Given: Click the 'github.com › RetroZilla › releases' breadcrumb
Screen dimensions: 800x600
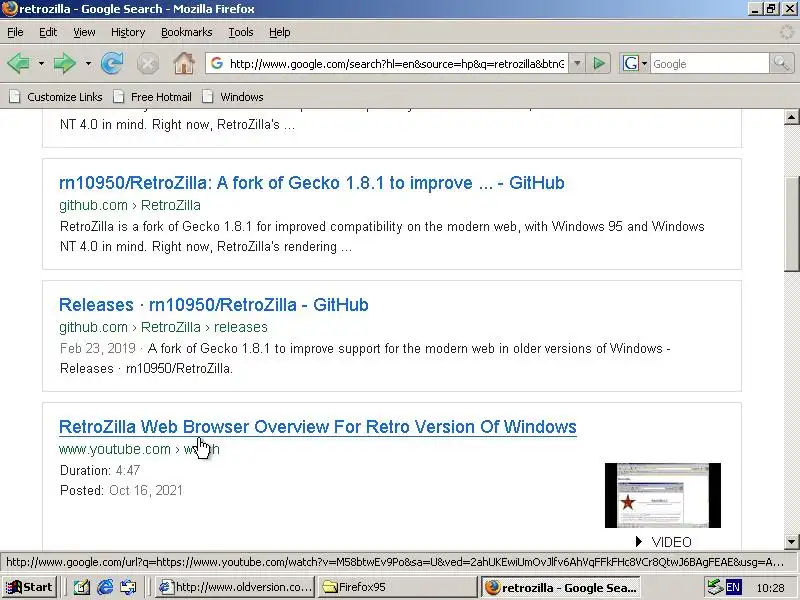Looking at the screenshot, I should click(x=163, y=327).
